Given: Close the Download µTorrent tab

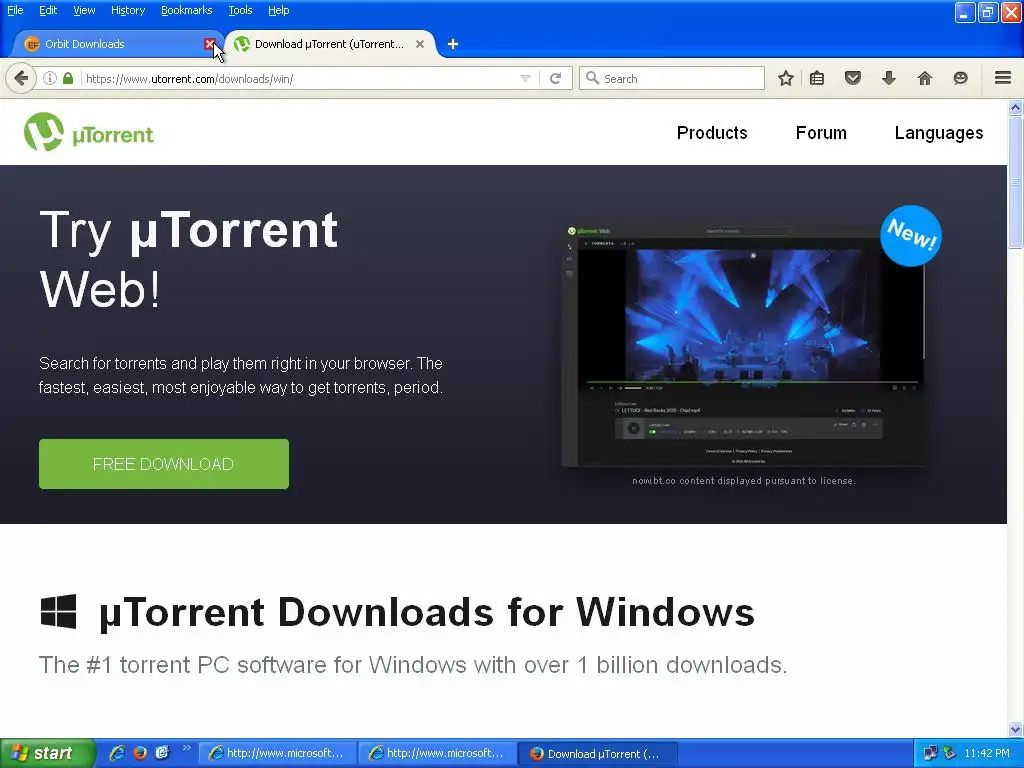Looking at the screenshot, I should click(420, 44).
